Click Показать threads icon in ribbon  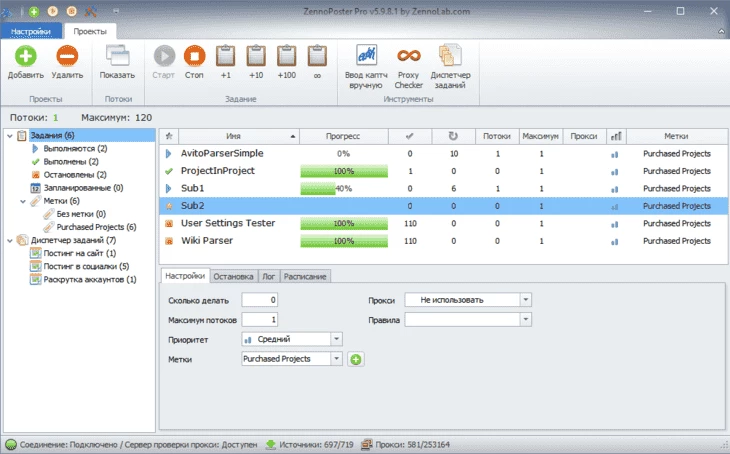click(117, 56)
